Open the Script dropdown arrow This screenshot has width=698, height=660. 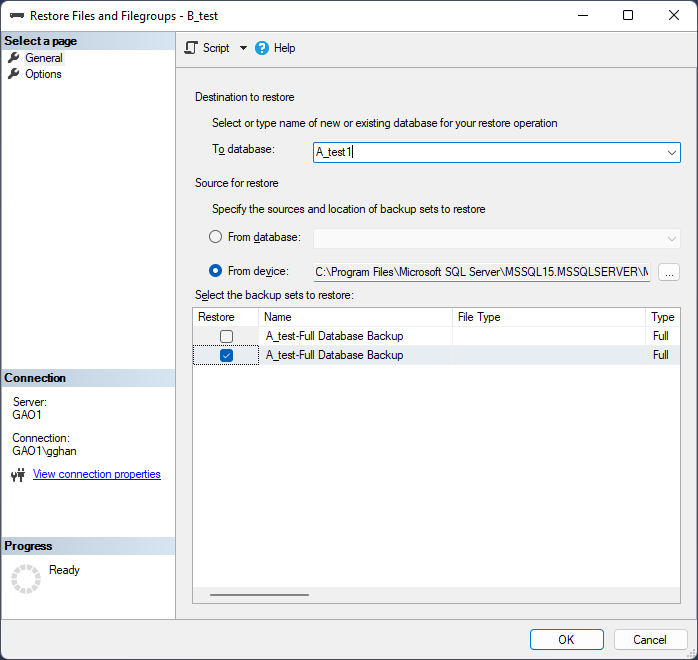[x=243, y=48]
